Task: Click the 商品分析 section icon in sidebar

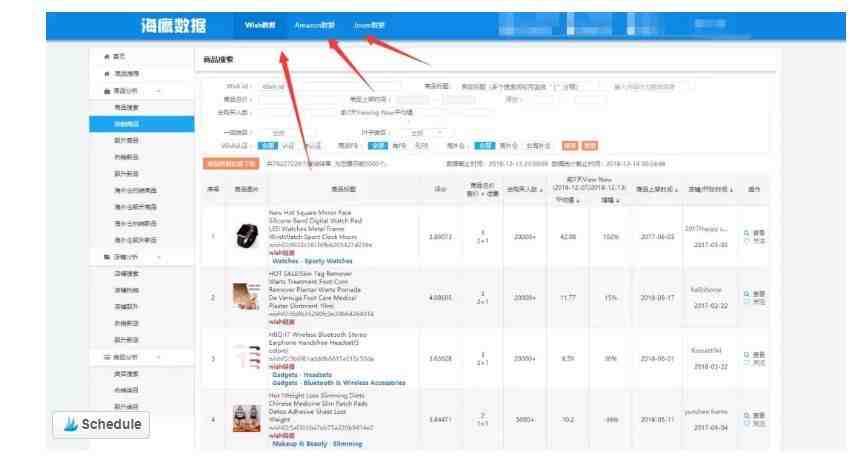Action: (107, 91)
